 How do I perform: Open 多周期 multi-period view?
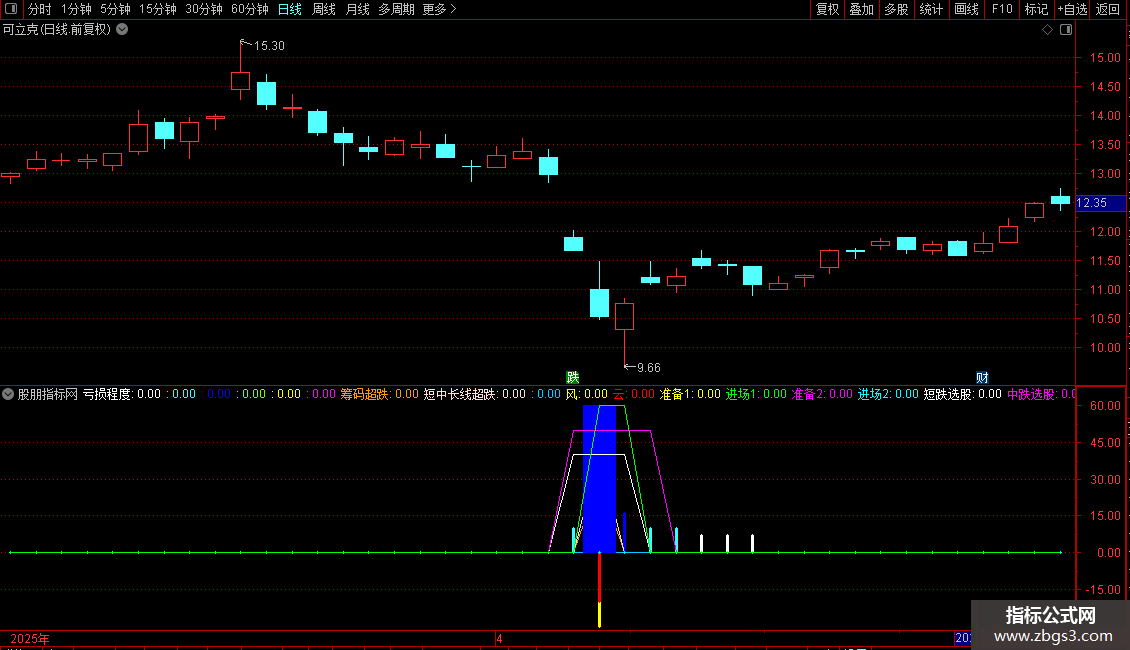pyautogui.click(x=396, y=9)
